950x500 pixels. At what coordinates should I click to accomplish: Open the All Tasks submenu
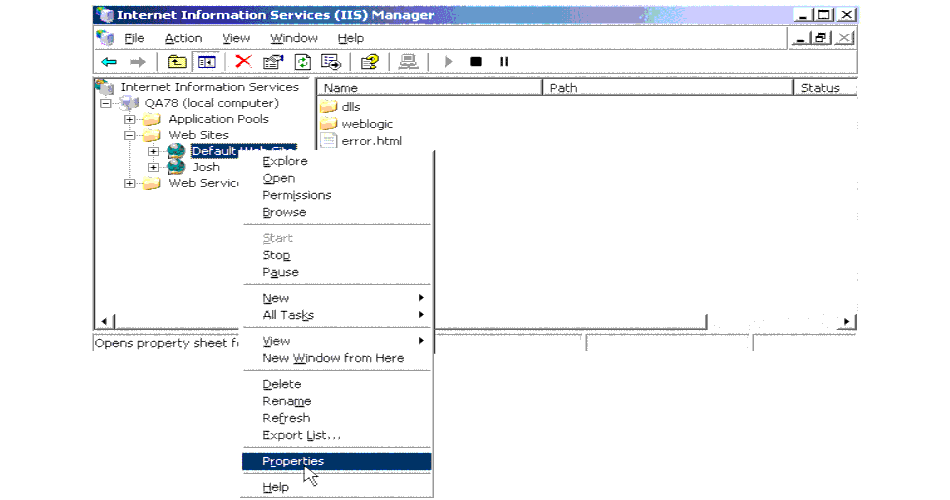pos(337,315)
